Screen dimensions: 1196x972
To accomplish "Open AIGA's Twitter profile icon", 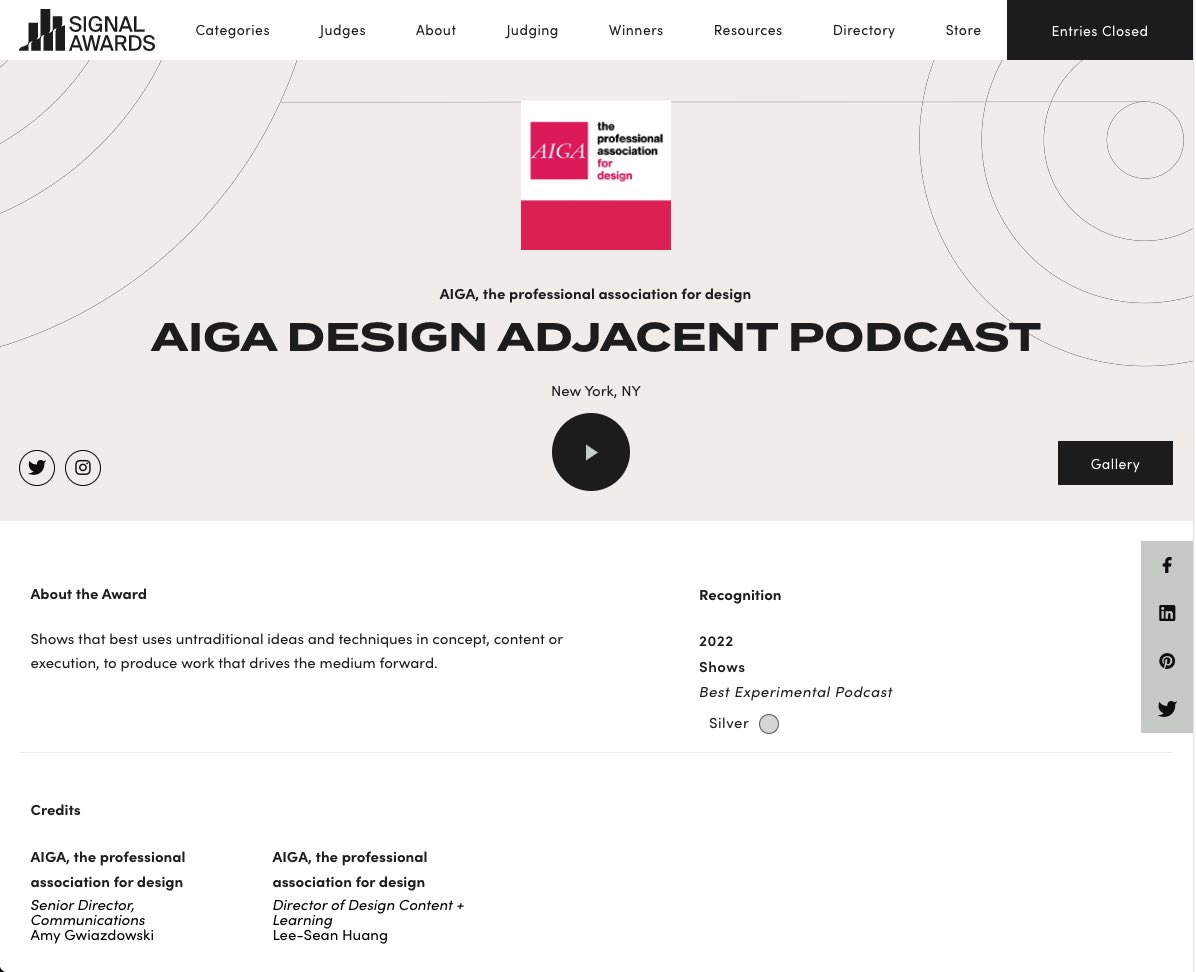I will pyautogui.click(x=37, y=468).
